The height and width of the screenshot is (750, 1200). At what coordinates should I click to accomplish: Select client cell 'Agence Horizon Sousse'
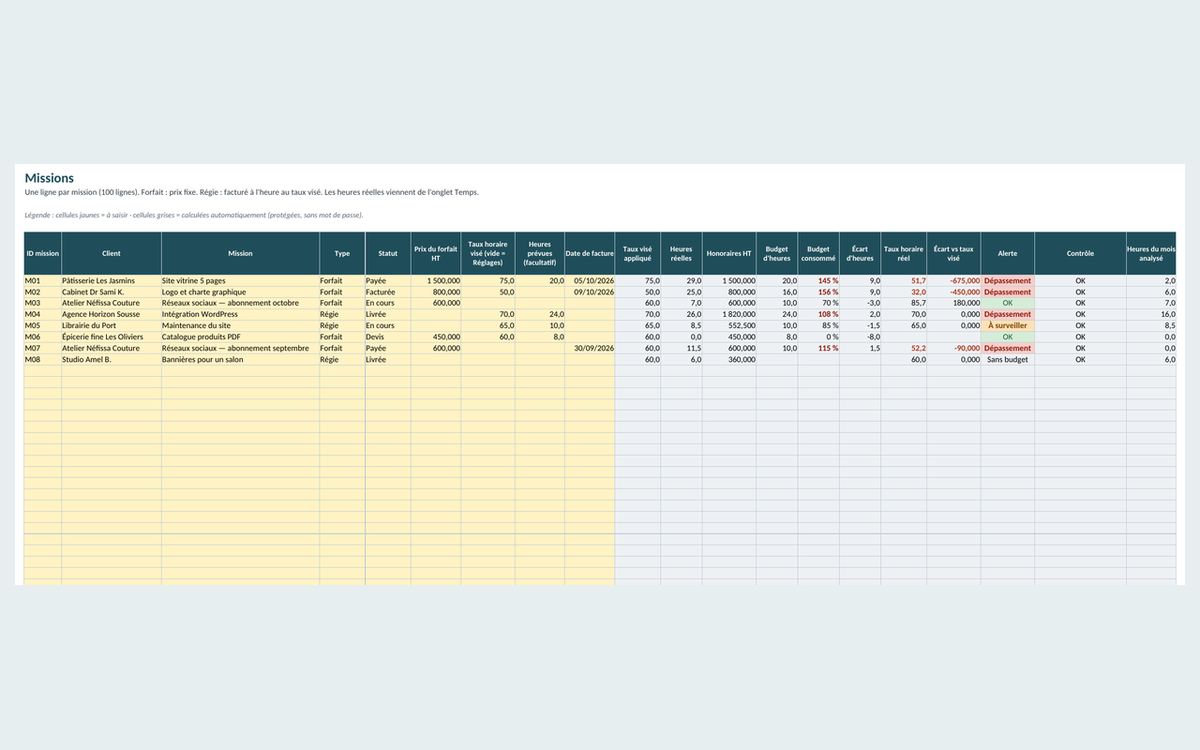111,314
